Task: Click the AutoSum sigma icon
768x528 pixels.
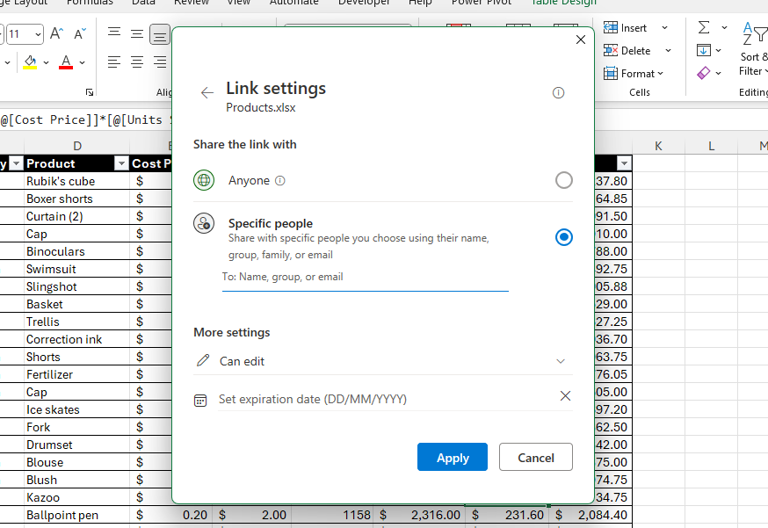Action: pyautogui.click(x=704, y=27)
